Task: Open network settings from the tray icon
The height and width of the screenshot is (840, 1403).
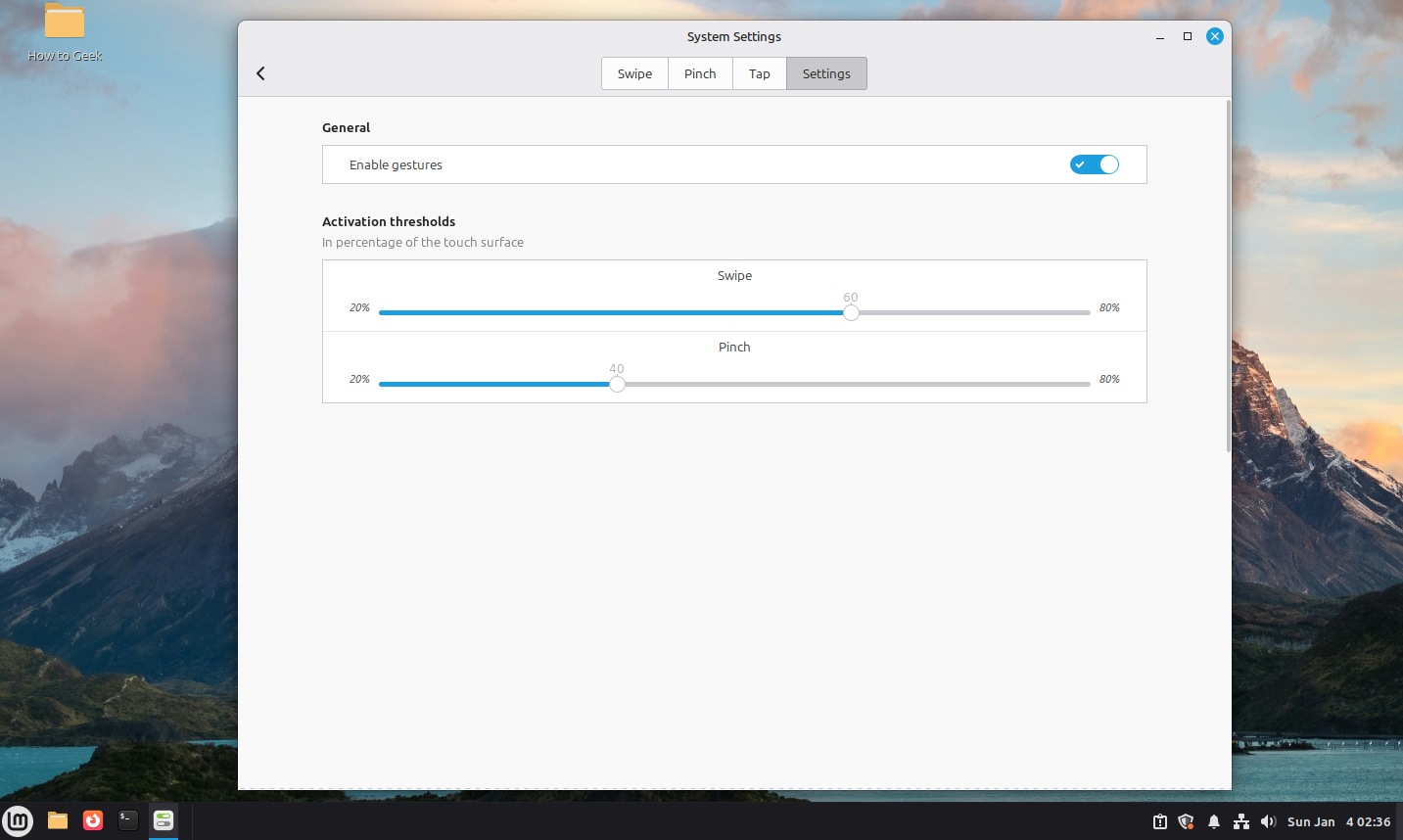Action: click(1240, 821)
